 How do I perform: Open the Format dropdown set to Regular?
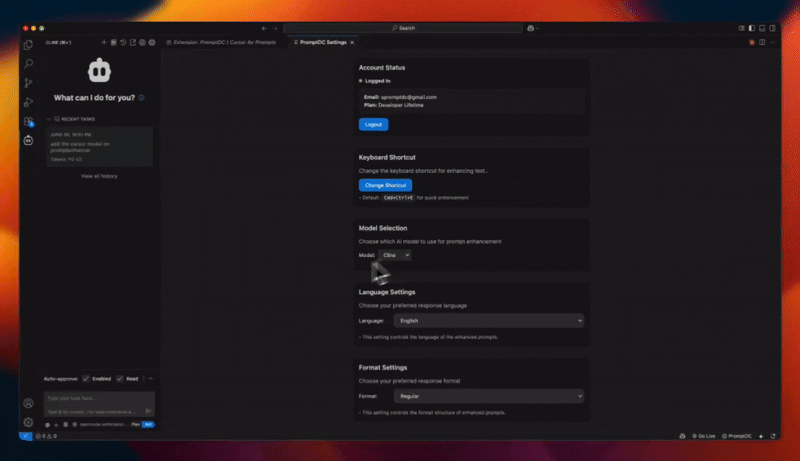[x=487, y=396]
